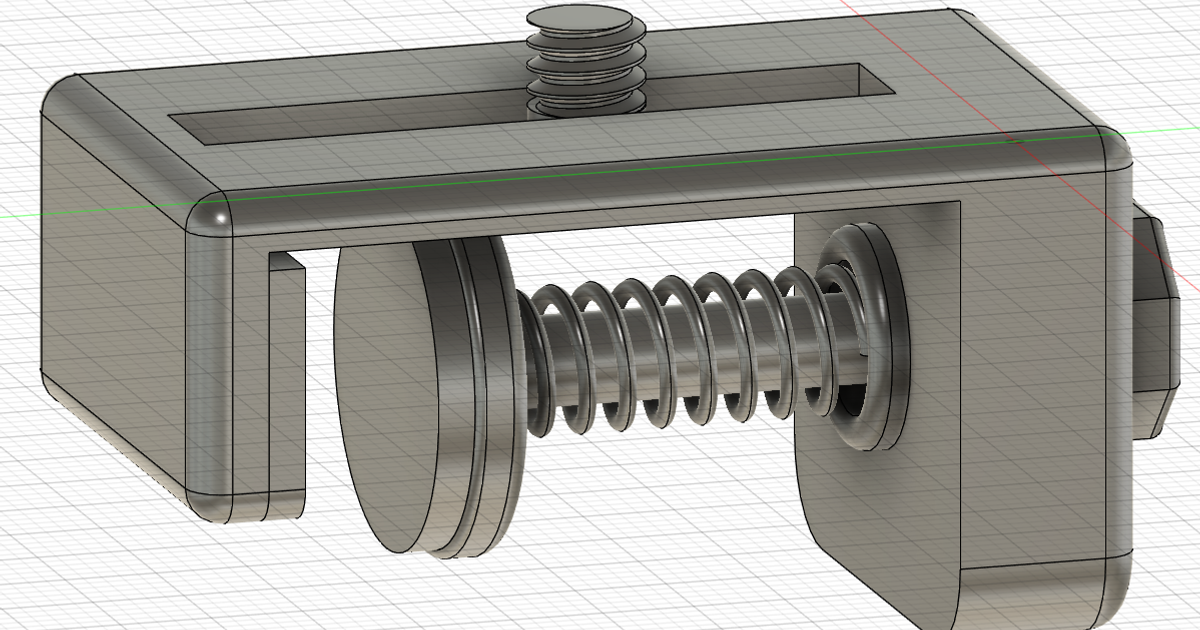Click the flat cap atop the threaded stud
Screen dimensions: 1200x630
(x=578, y=18)
